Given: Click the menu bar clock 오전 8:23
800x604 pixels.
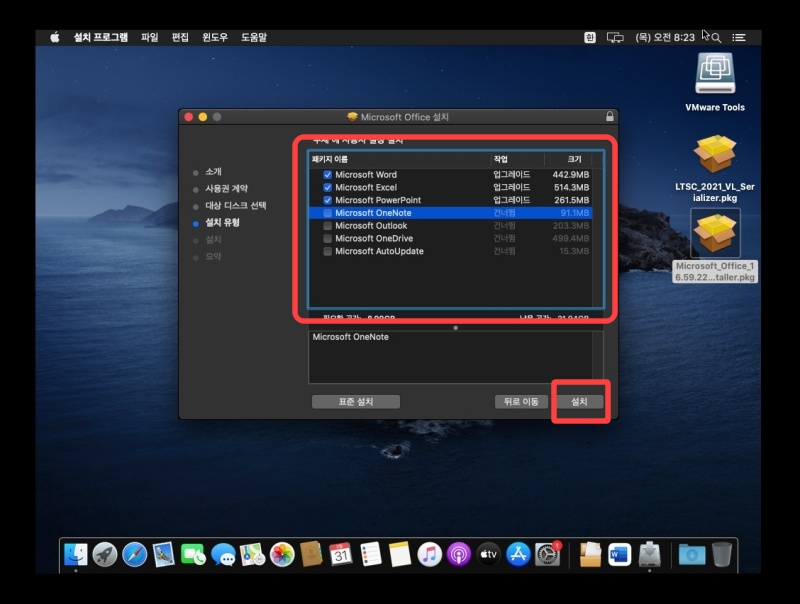Looking at the screenshot, I should click(665, 37).
